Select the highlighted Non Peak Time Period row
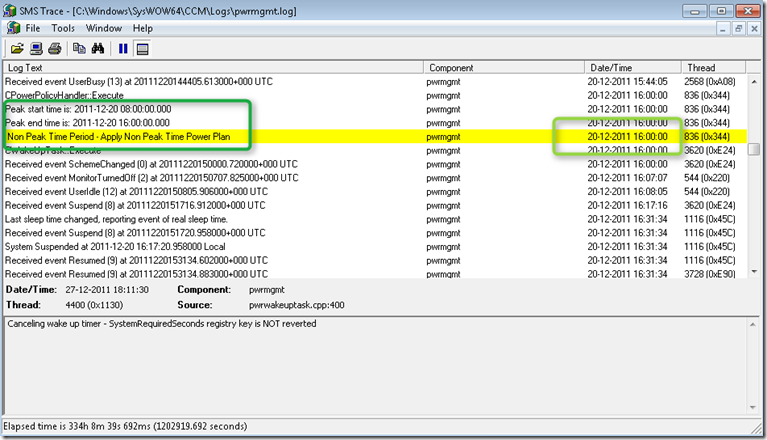 tap(375, 136)
